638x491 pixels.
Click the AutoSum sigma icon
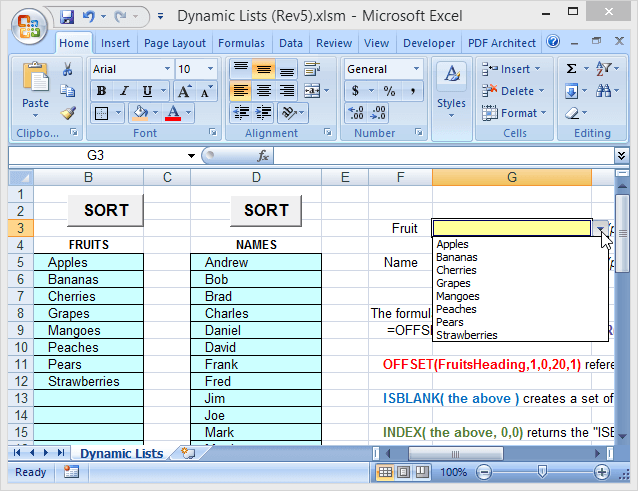tap(571, 69)
